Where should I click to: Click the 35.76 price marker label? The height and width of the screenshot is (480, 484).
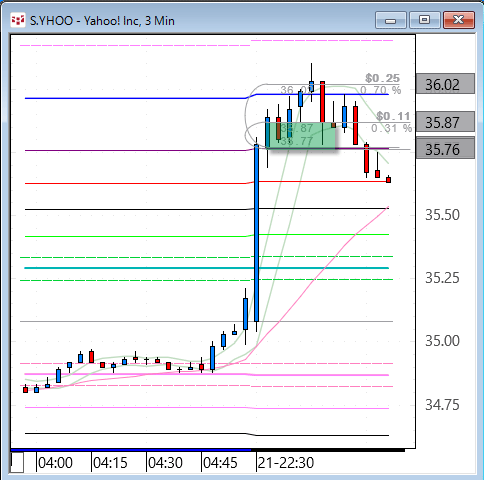pyautogui.click(x=445, y=149)
